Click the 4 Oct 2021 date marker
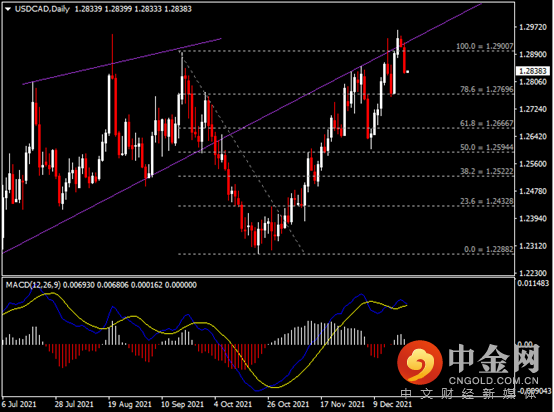The width and height of the screenshot is (554, 412). pos(233,404)
